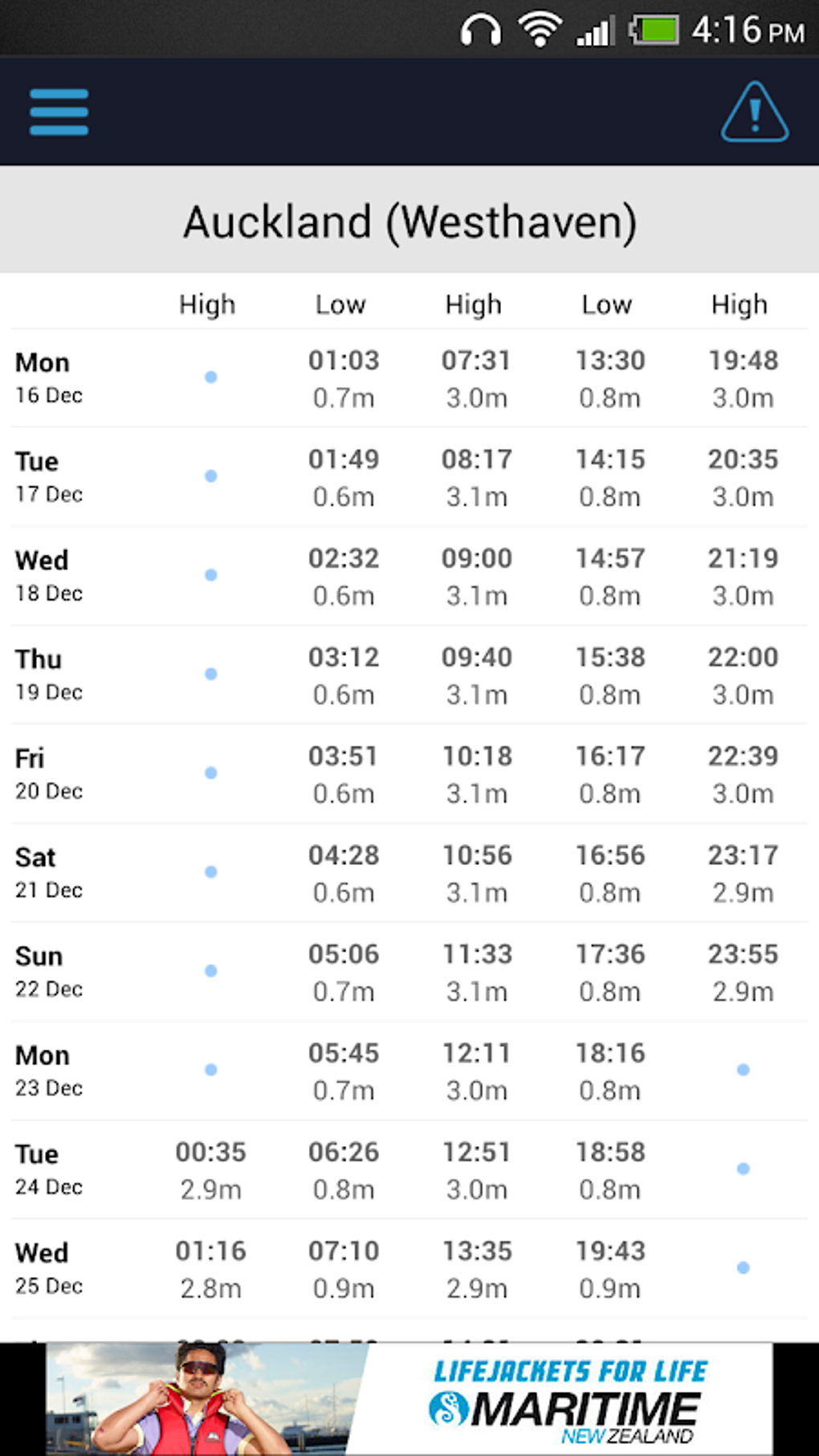Tap the 09:00 high tide entry
This screenshot has height=1456, width=819.
476,575
